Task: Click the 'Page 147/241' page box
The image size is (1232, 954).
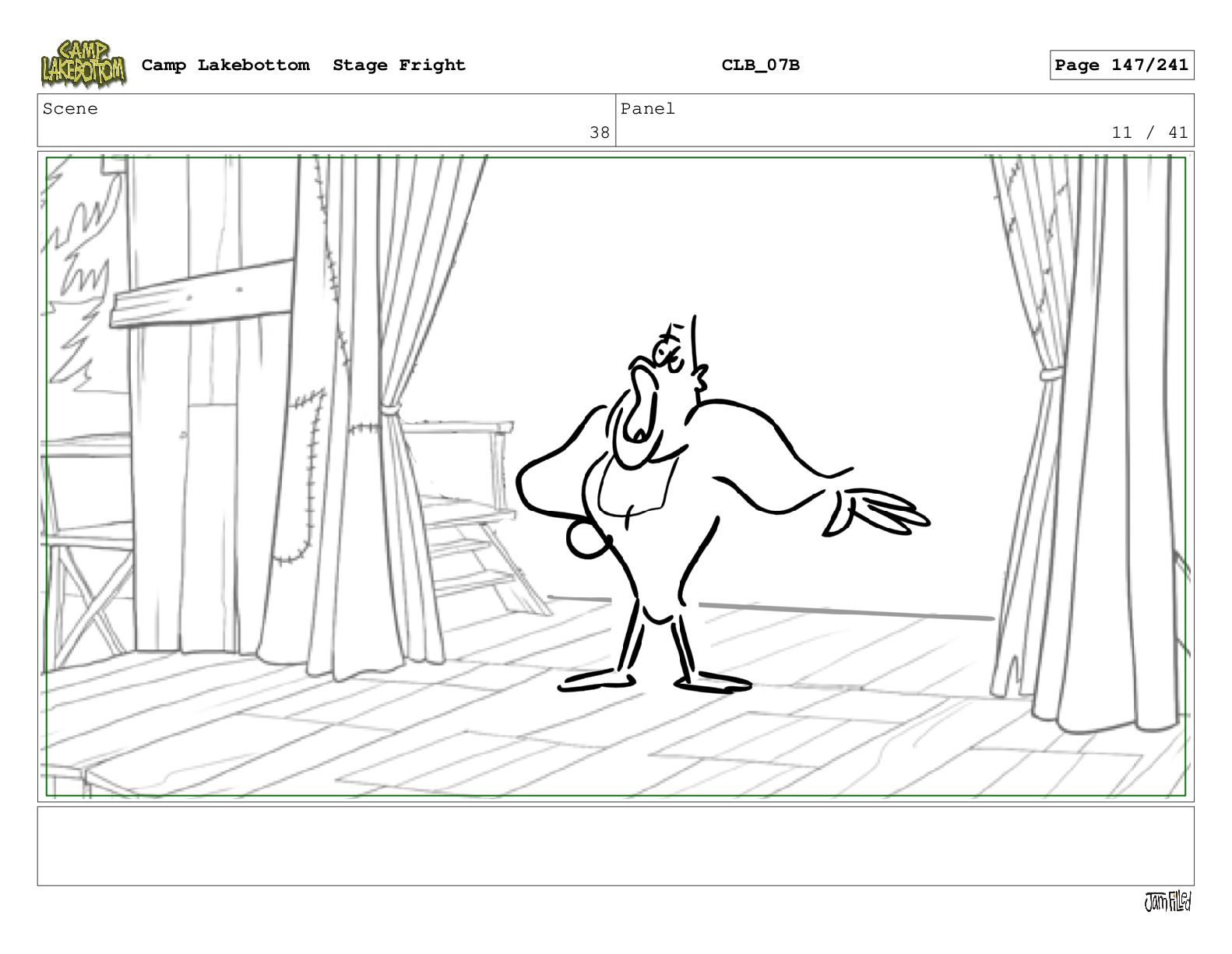Action: click(1121, 65)
